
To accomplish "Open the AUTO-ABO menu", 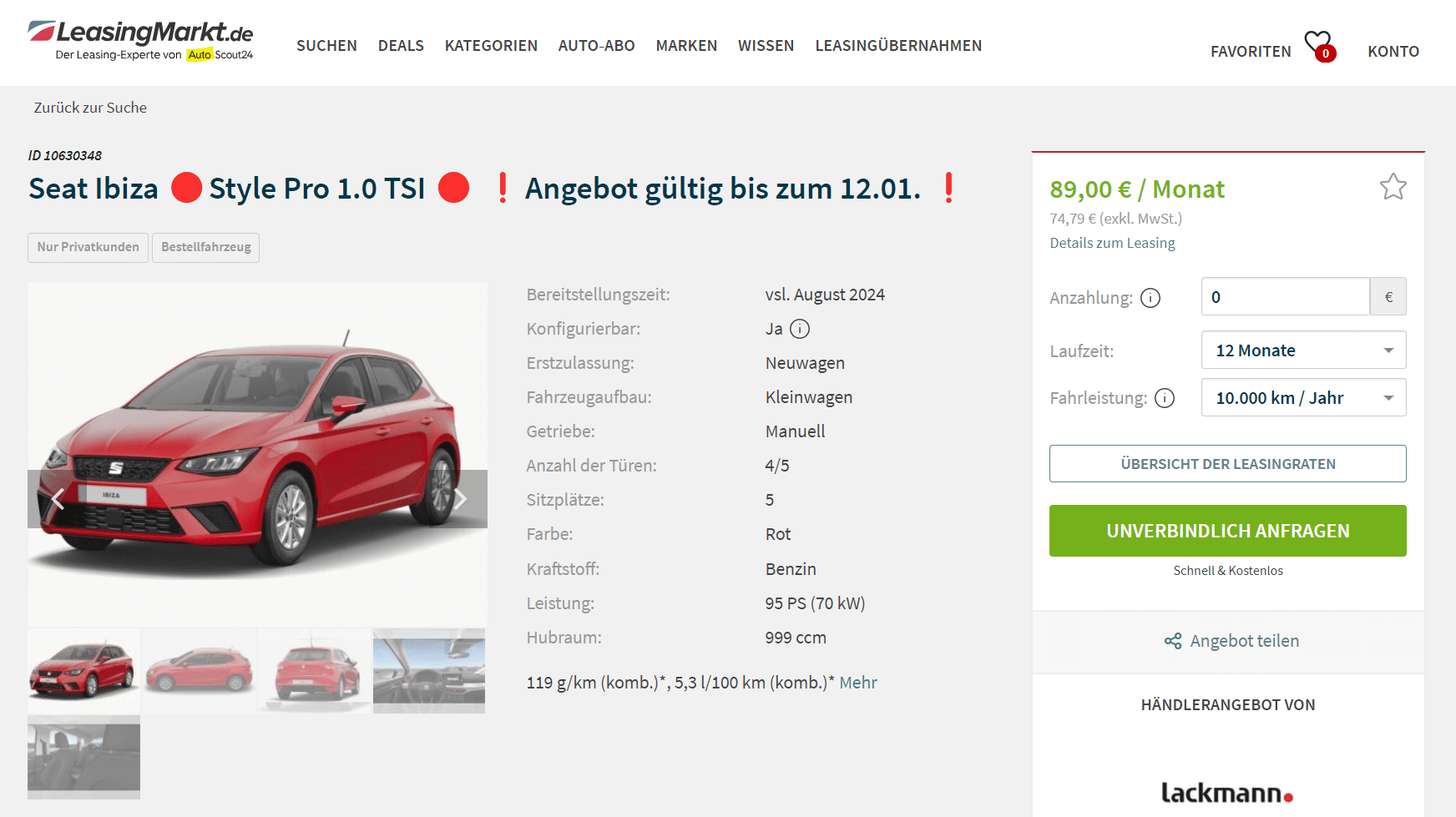I will 596,46.
